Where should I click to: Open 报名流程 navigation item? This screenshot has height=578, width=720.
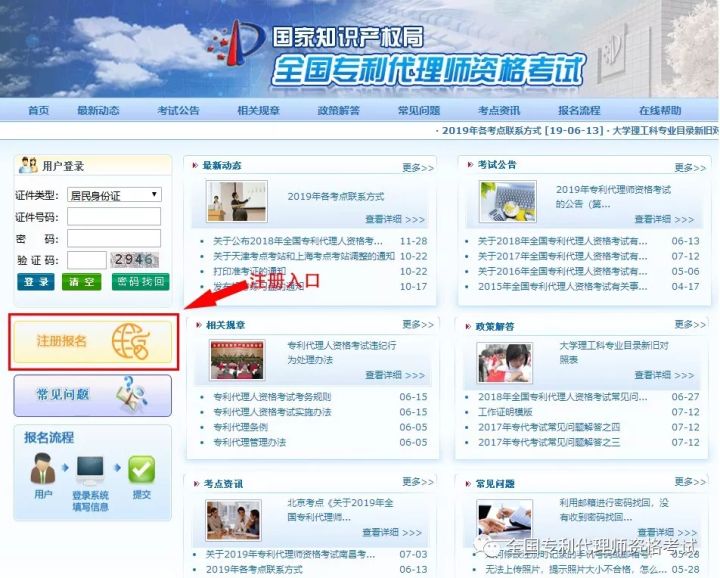pos(579,110)
